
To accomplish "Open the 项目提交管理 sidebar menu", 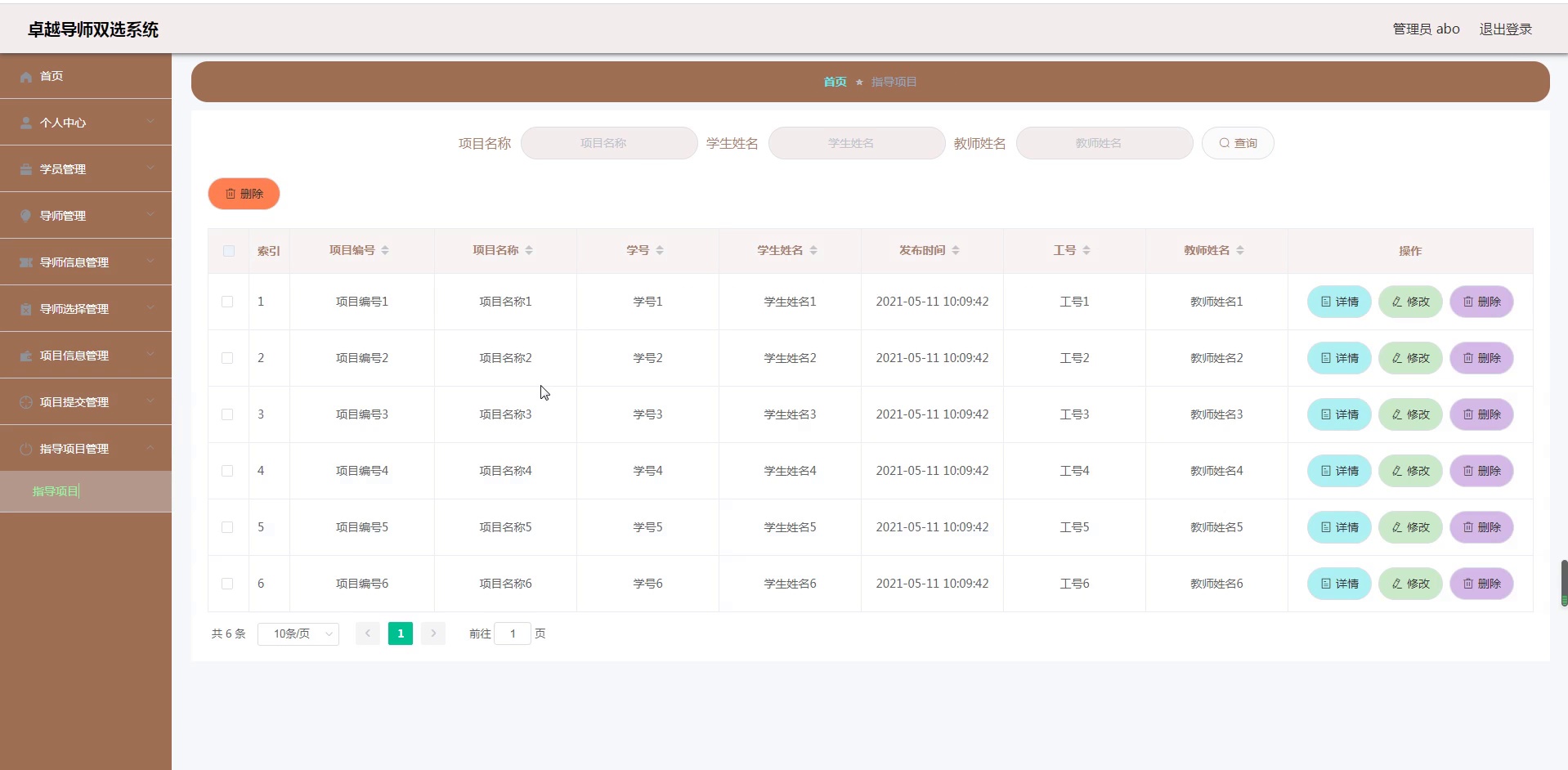I will pyautogui.click(x=86, y=402).
